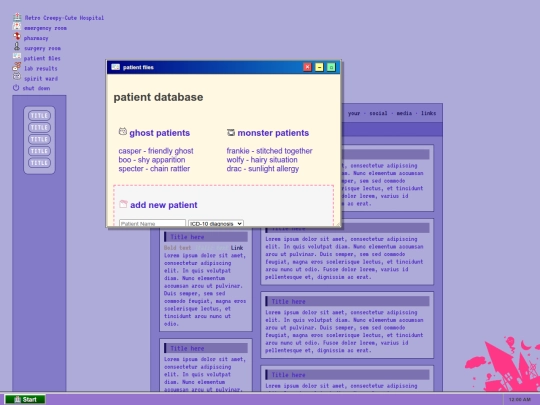Close the patient files window
Viewport: 540px width, 405px height.
(x=308, y=67)
